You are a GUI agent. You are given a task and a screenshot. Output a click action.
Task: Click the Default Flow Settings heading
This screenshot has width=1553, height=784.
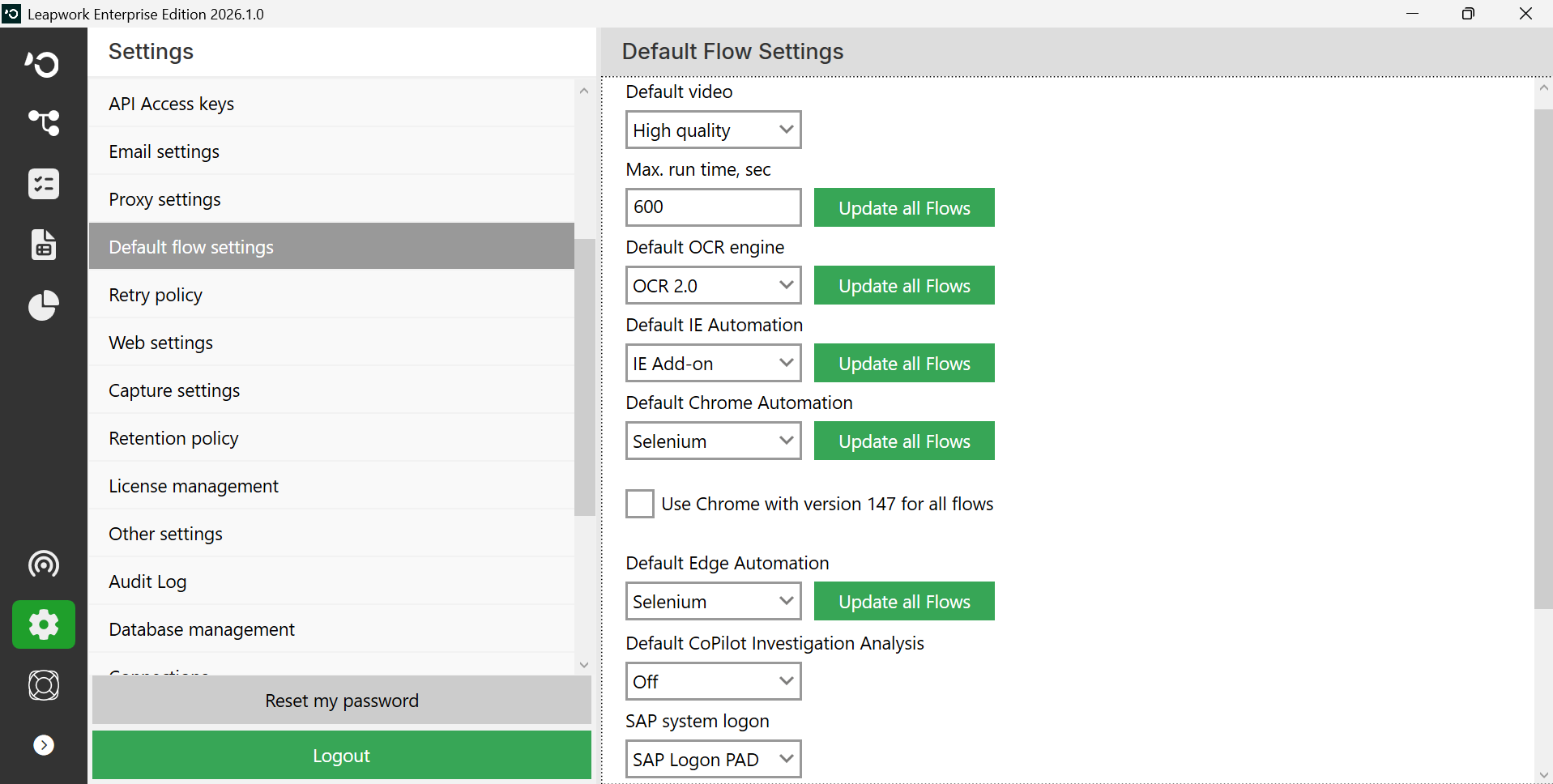click(732, 51)
